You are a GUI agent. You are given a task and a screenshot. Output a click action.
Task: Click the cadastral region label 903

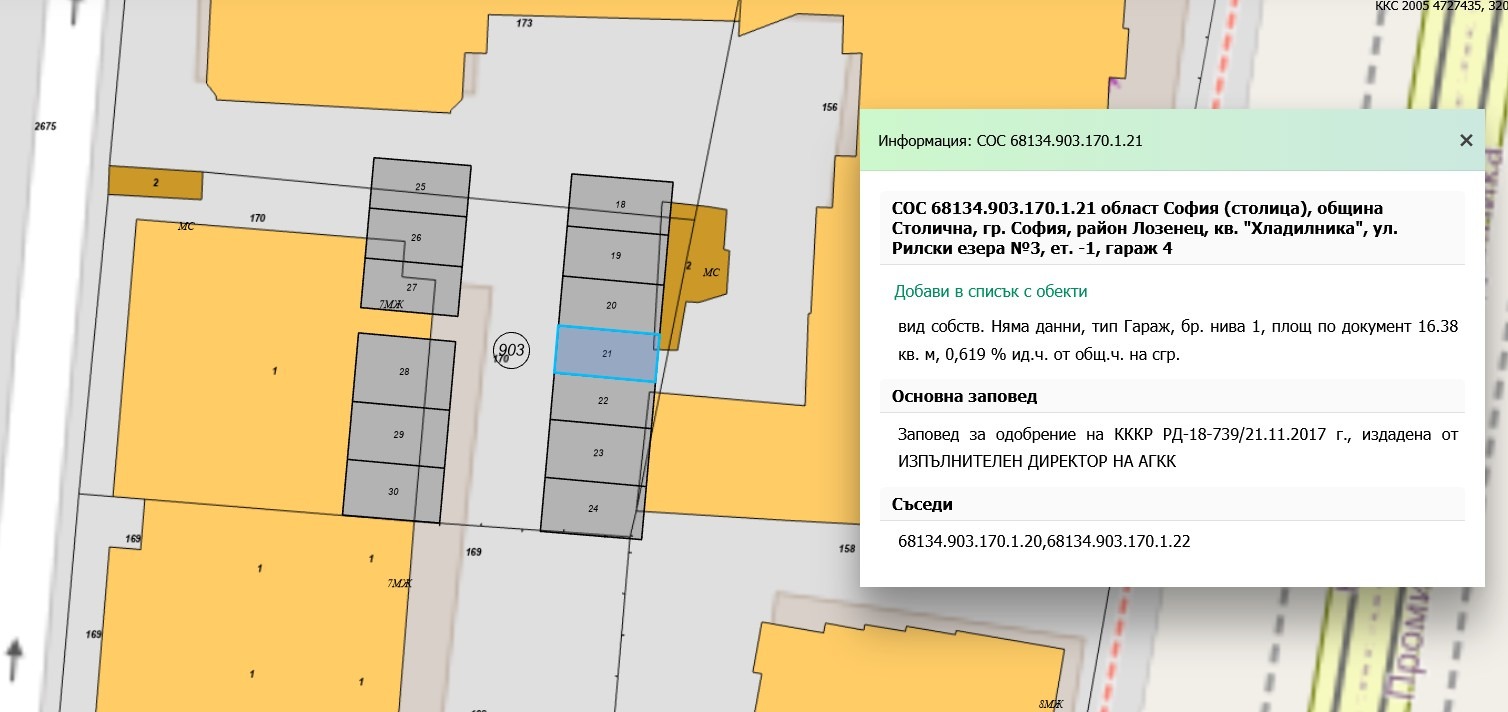(x=511, y=349)
